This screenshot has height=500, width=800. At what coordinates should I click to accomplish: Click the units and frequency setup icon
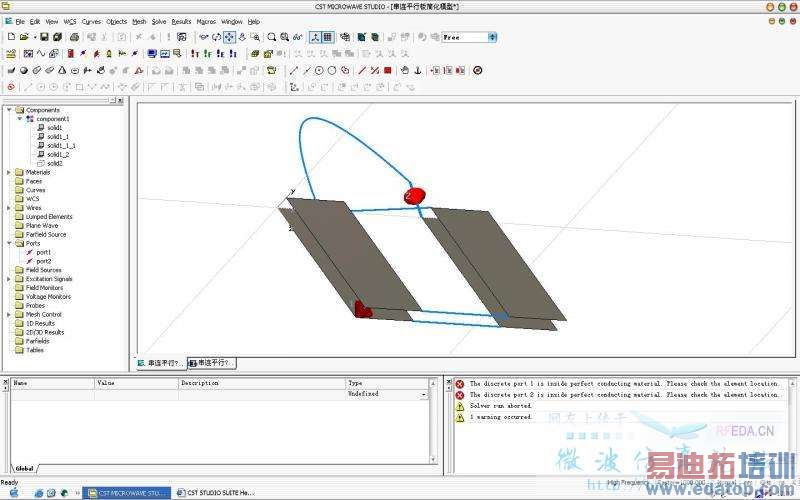point(11,54)
